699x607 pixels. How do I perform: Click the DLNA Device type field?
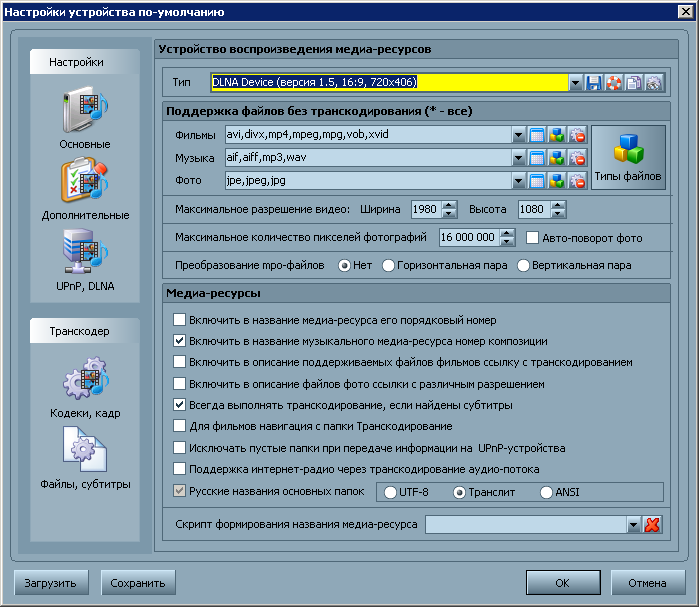pos(390,82)
